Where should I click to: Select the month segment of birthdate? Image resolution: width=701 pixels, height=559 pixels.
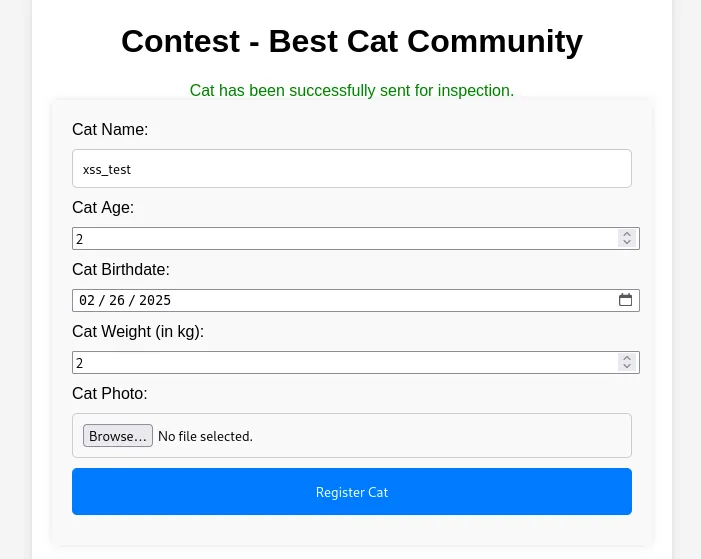(87, 300)
